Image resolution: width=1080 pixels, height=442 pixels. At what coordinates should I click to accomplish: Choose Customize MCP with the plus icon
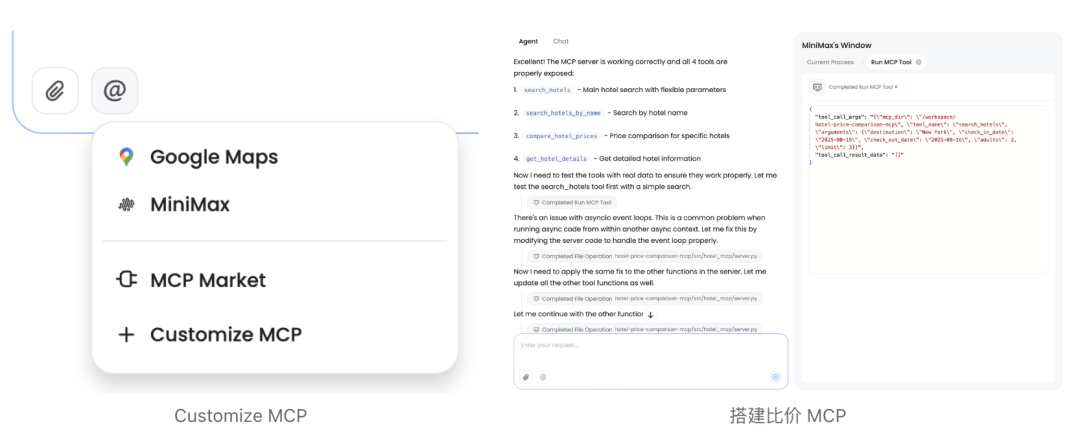(209, 335)
